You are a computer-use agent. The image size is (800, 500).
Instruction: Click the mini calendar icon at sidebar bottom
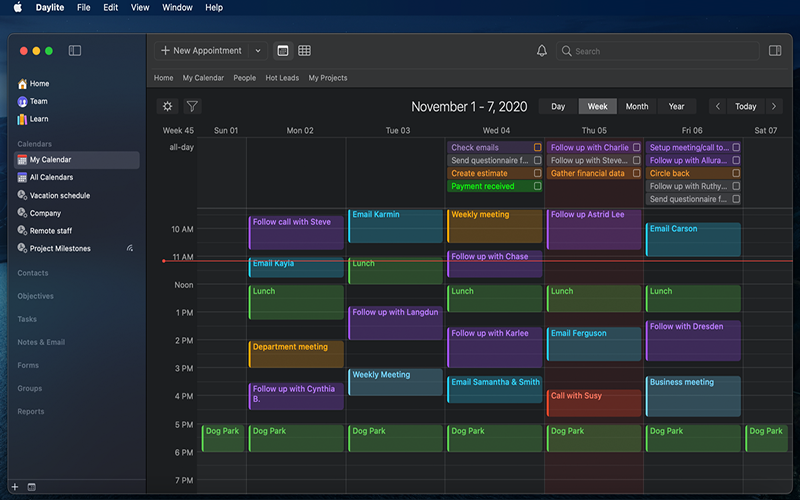32,487
